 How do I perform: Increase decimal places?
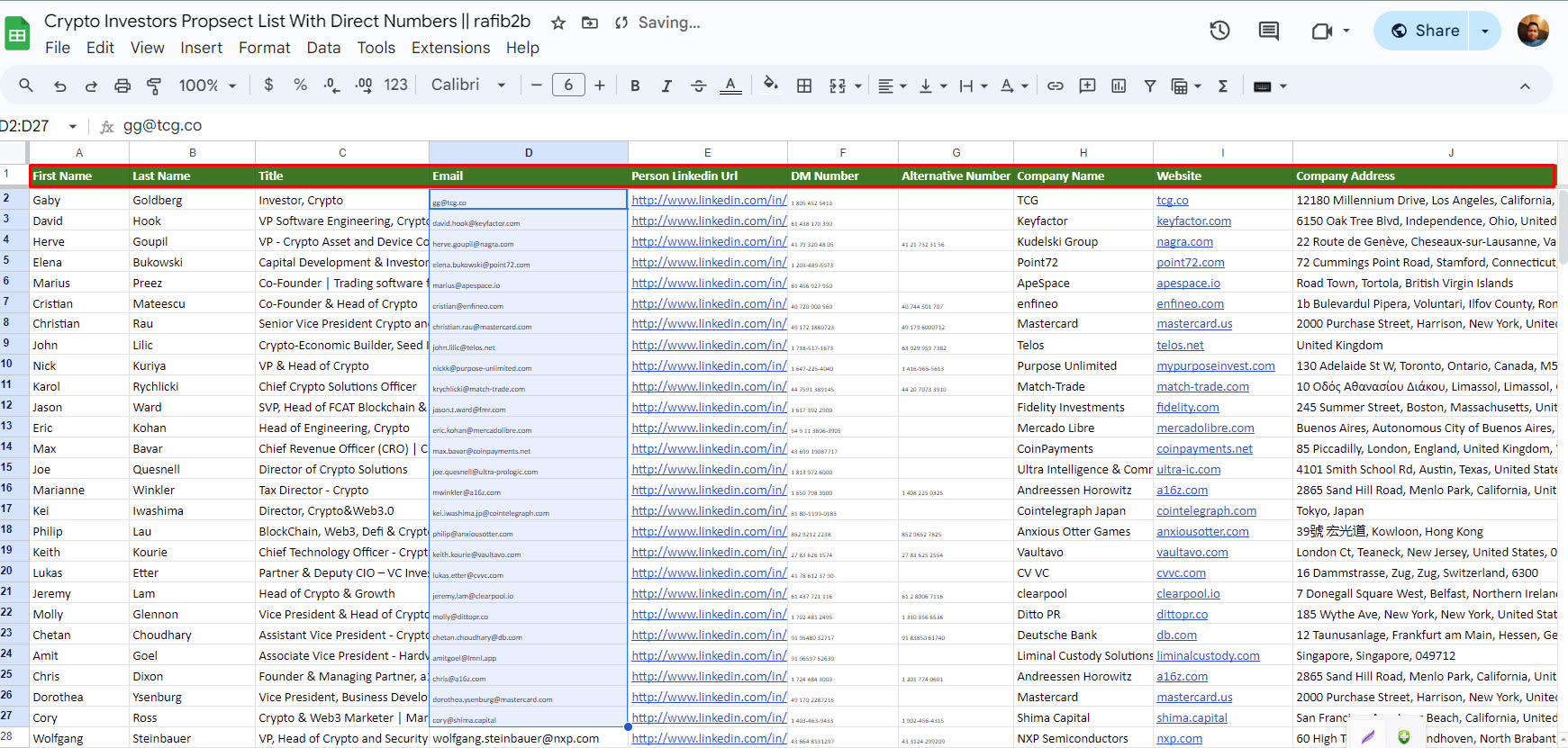[364, 86]
